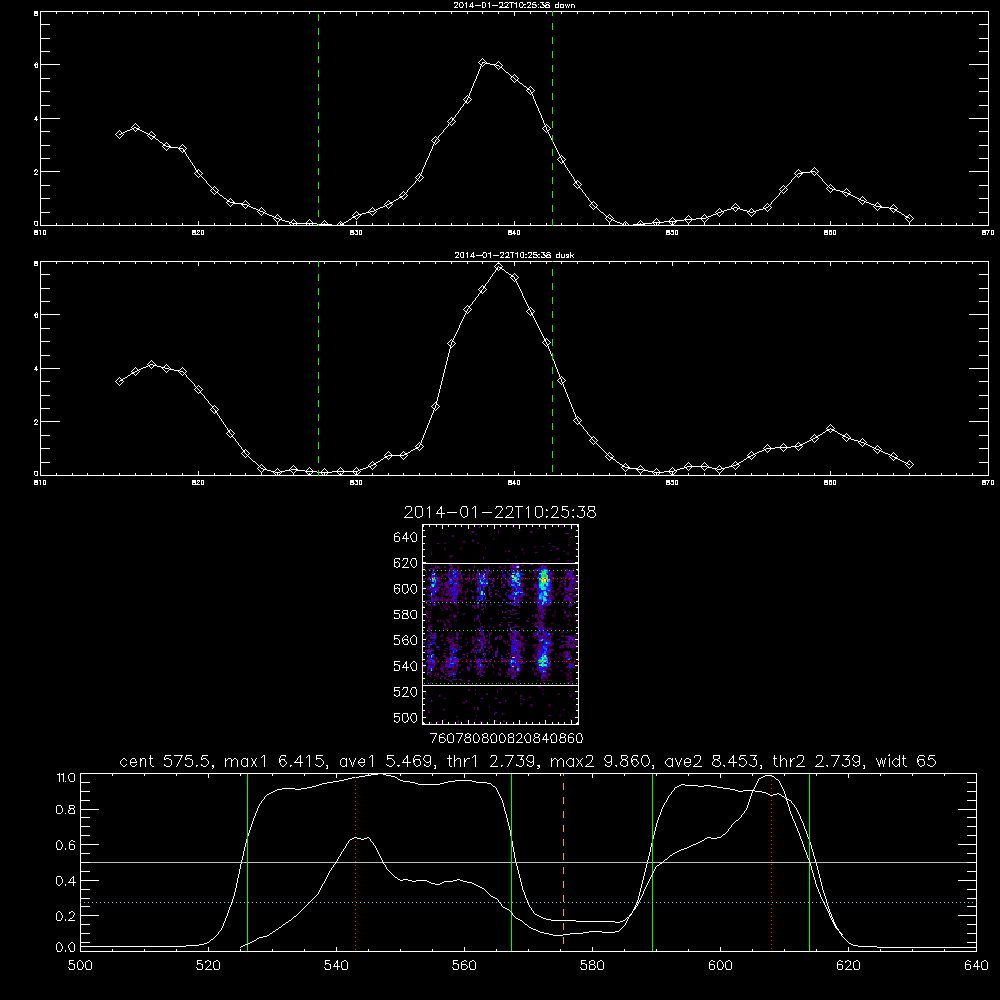Click the orange dashed center line in bottom plot
The width and height of the screenshot is (1000, 1000).
[x=563, y=861]
